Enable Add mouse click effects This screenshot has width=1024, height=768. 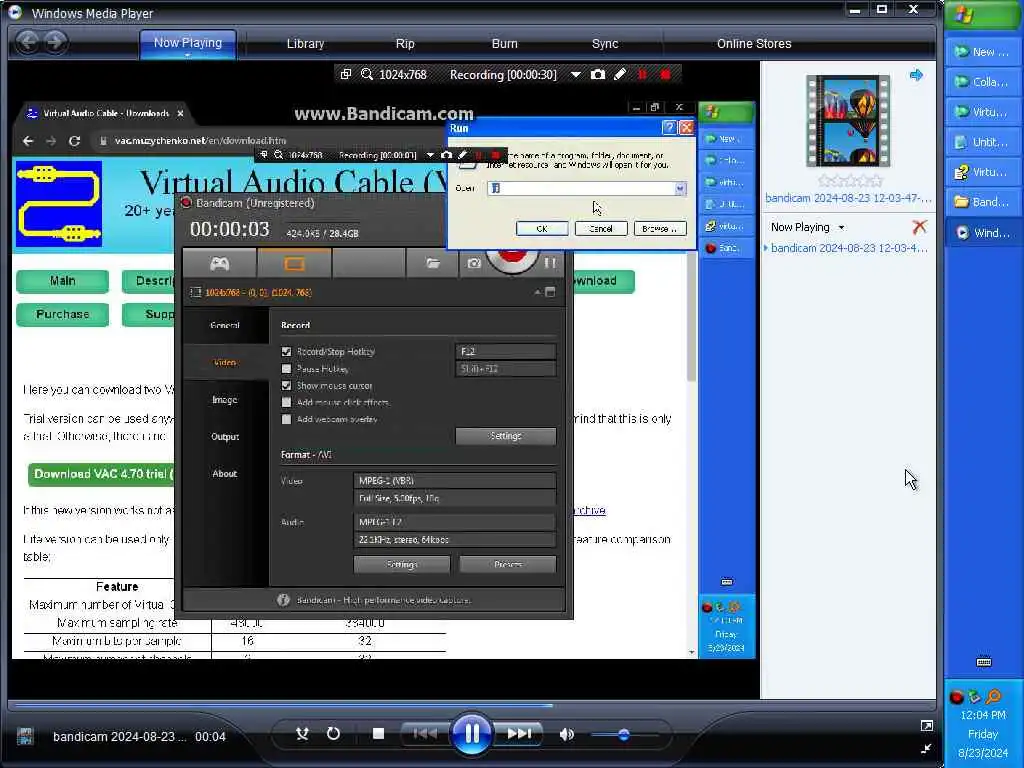pyautogui.click(x=286, y=402)
